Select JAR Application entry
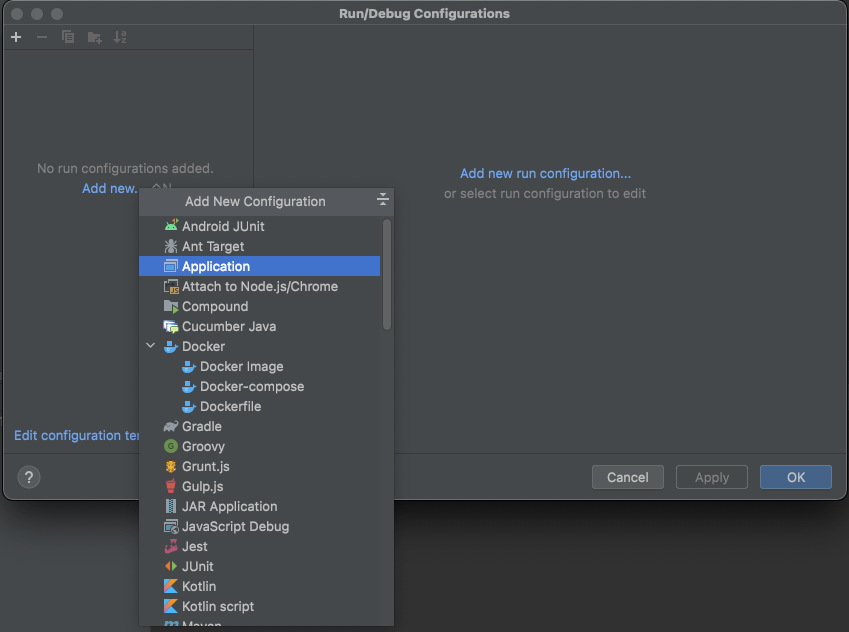This screenshot has width=849, height=632. pos(260,506)
